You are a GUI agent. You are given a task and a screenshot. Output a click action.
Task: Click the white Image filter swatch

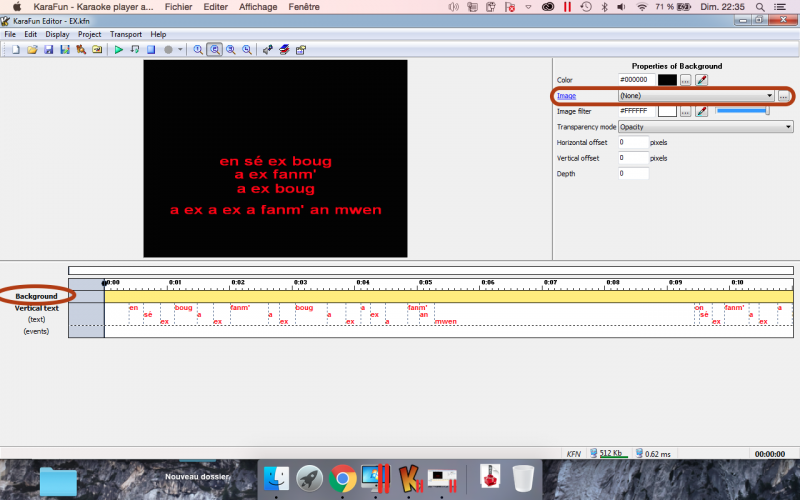(667, 111)
